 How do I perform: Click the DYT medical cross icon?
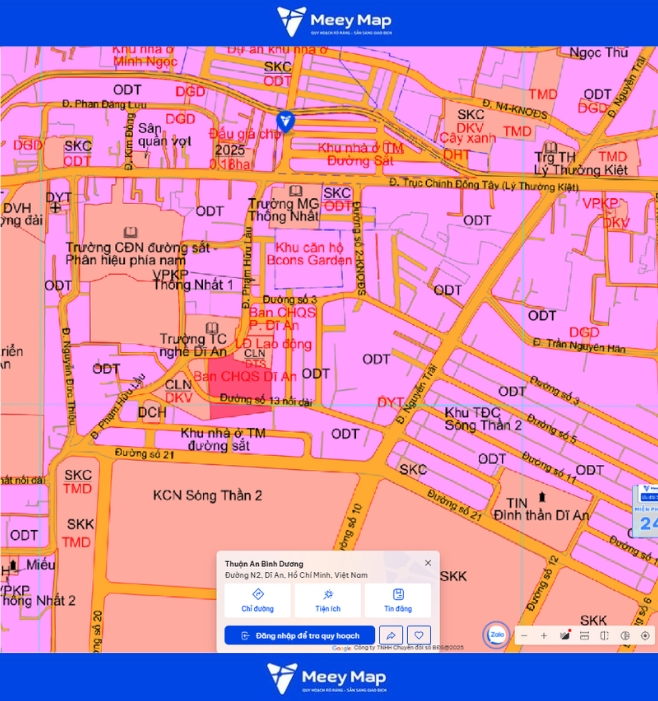pos(55,207)
